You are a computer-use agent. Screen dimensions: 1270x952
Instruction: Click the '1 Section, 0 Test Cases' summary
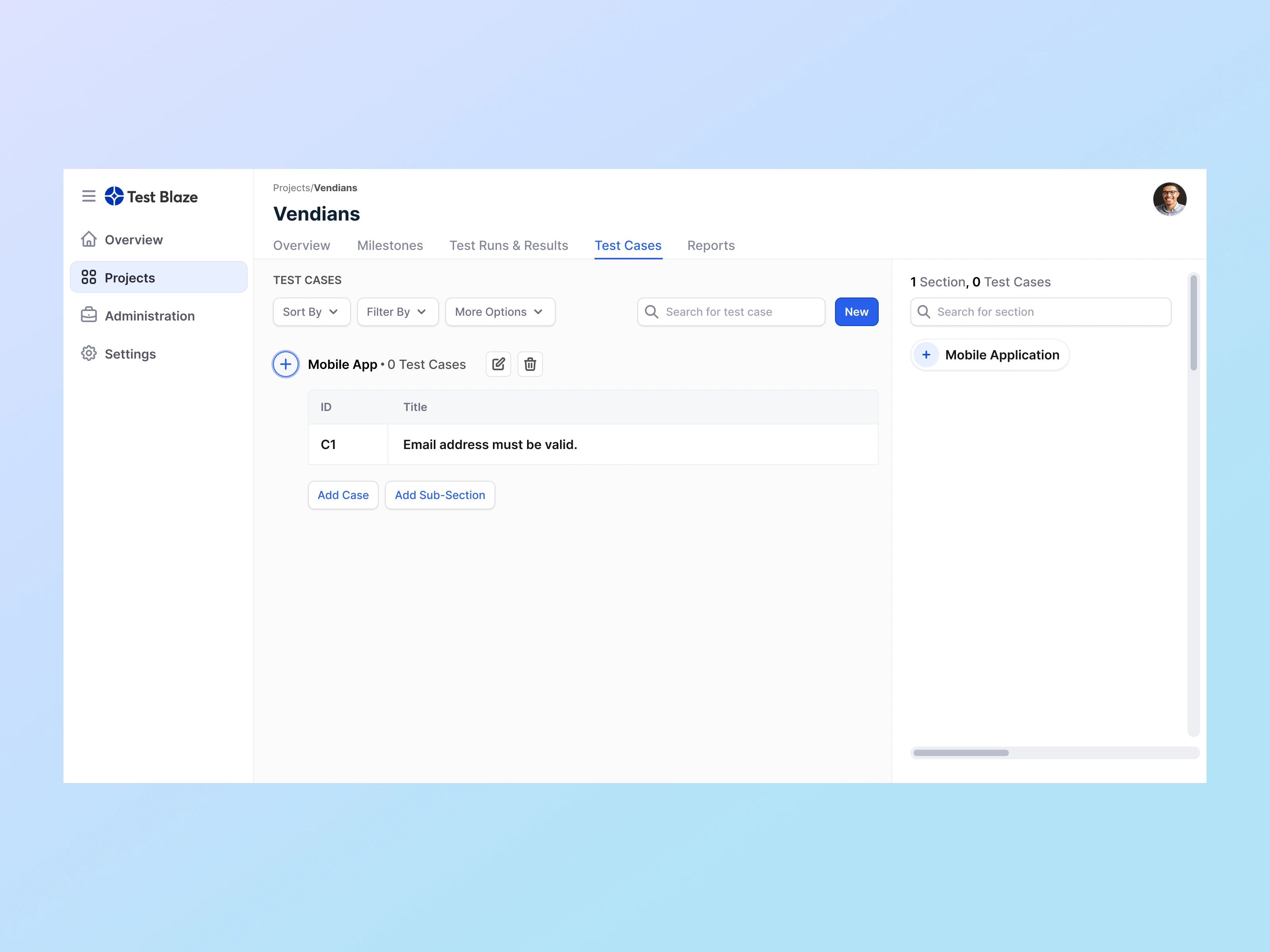click(x=981, y=282)
